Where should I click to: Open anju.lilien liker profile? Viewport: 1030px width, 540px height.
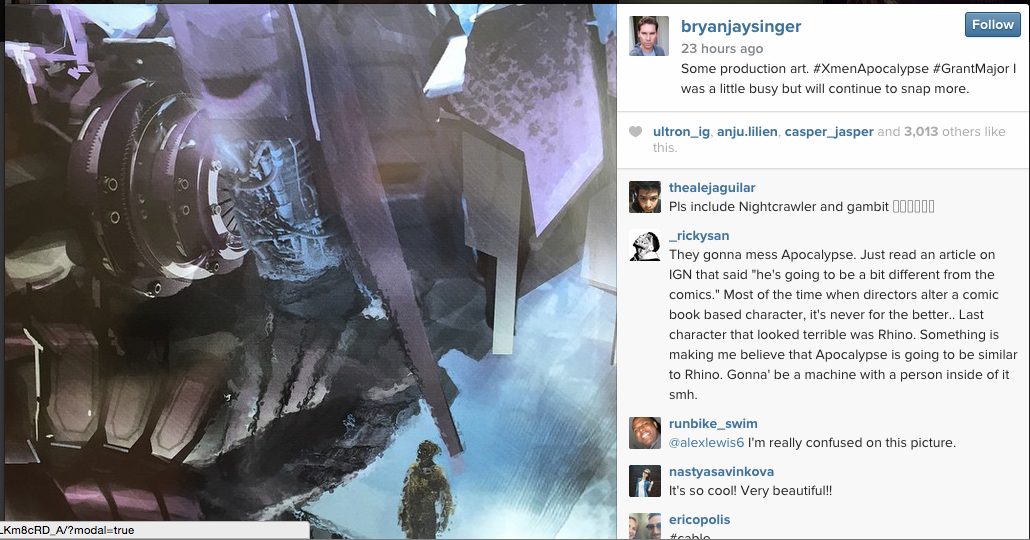[748, 131]
